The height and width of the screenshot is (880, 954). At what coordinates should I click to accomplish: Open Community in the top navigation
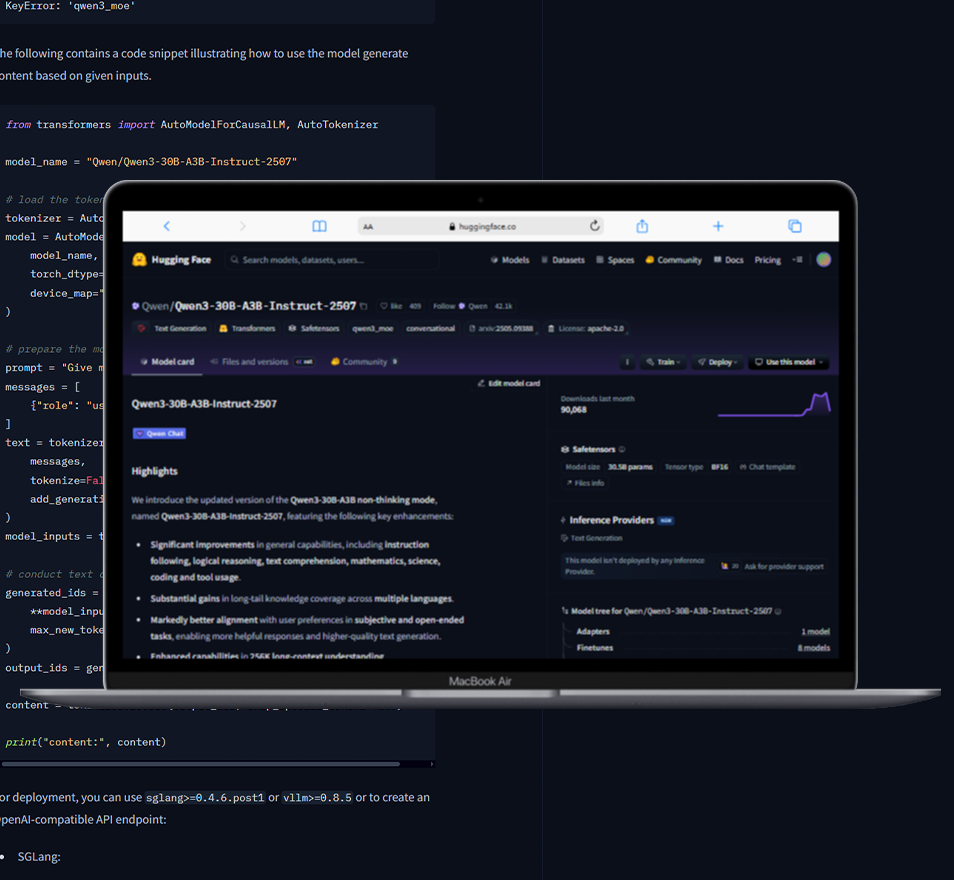pos(674,260)
